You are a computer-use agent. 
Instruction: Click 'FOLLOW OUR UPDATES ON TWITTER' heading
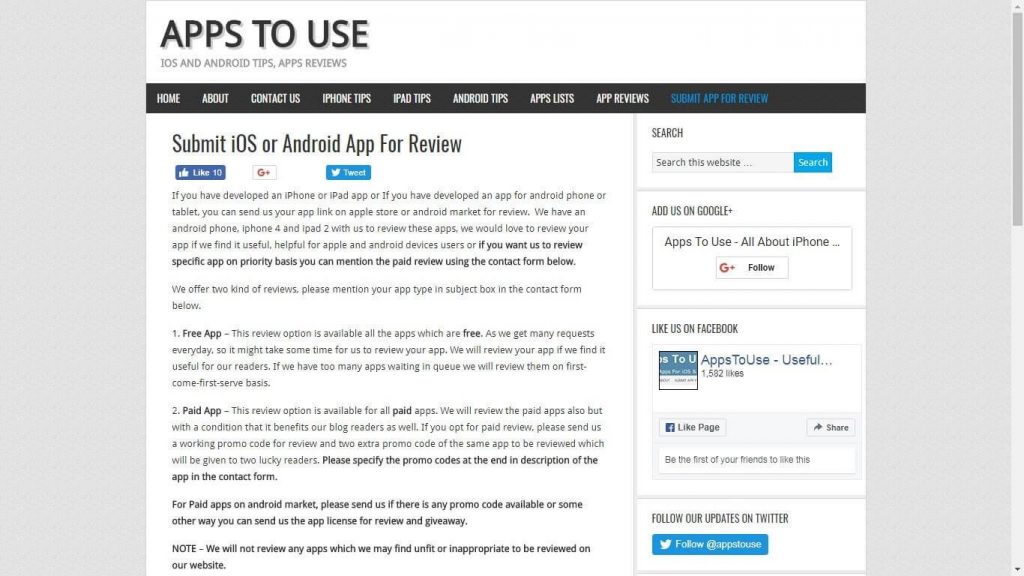coord(720,519)
